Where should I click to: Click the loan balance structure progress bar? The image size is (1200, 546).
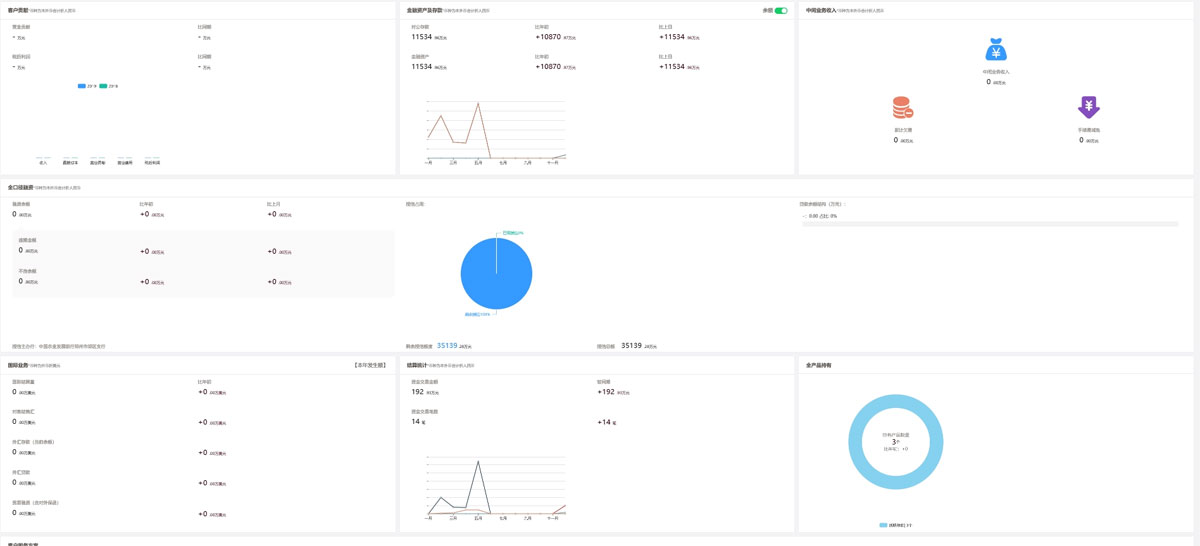click(989, 224)
